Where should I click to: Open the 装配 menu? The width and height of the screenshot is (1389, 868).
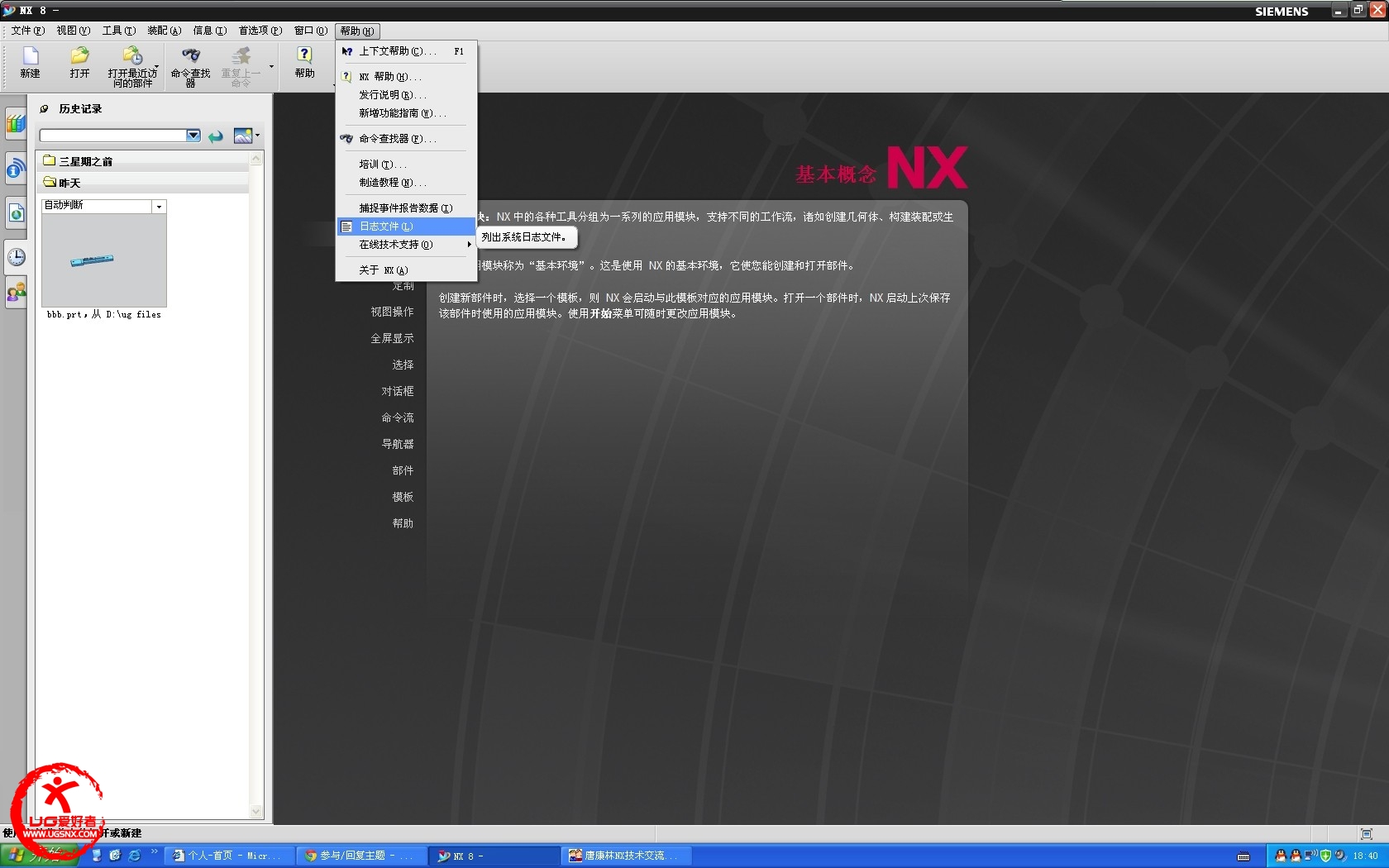(164, 31)
